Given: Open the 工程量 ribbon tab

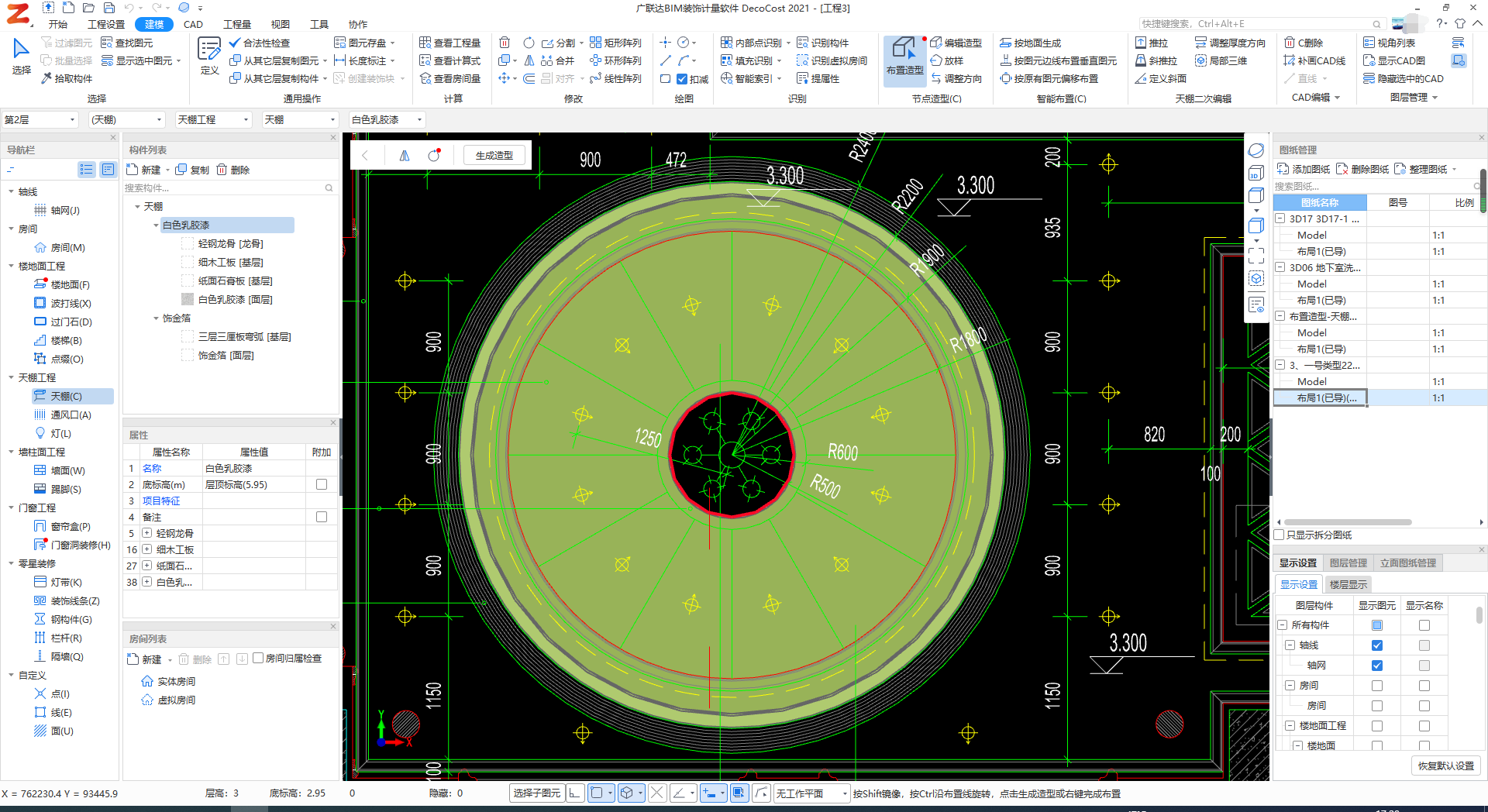Looking at the screenshot, I should (236, 24).
